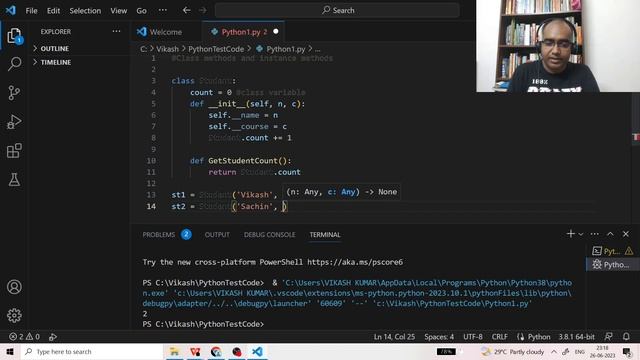The image size is (640, 360).
Task: Open the Accounts menu icon
Action: (x=14, y=287)
